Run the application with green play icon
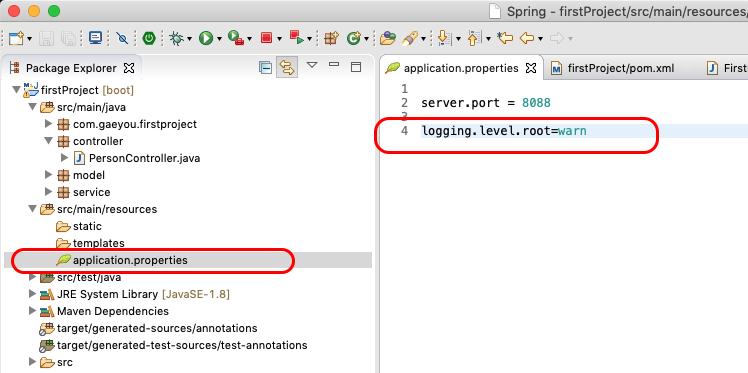Viewport: 748px width, 373px height. pyautogui.click(x=206, y=38)
